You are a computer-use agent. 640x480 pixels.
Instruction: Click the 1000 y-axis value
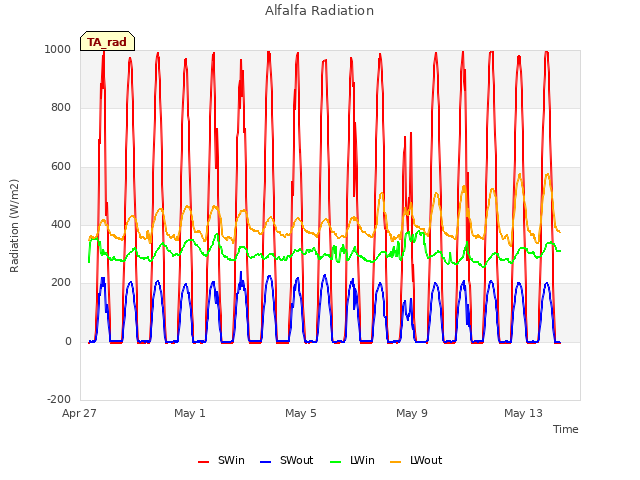click(x=58, y=49)
